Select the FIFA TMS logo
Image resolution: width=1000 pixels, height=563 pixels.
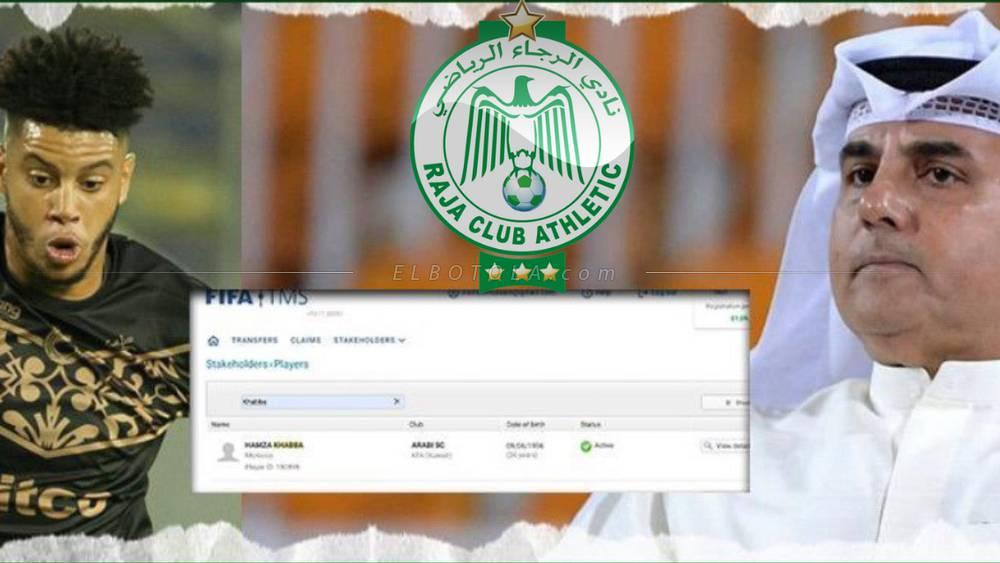tap(256, 298)
